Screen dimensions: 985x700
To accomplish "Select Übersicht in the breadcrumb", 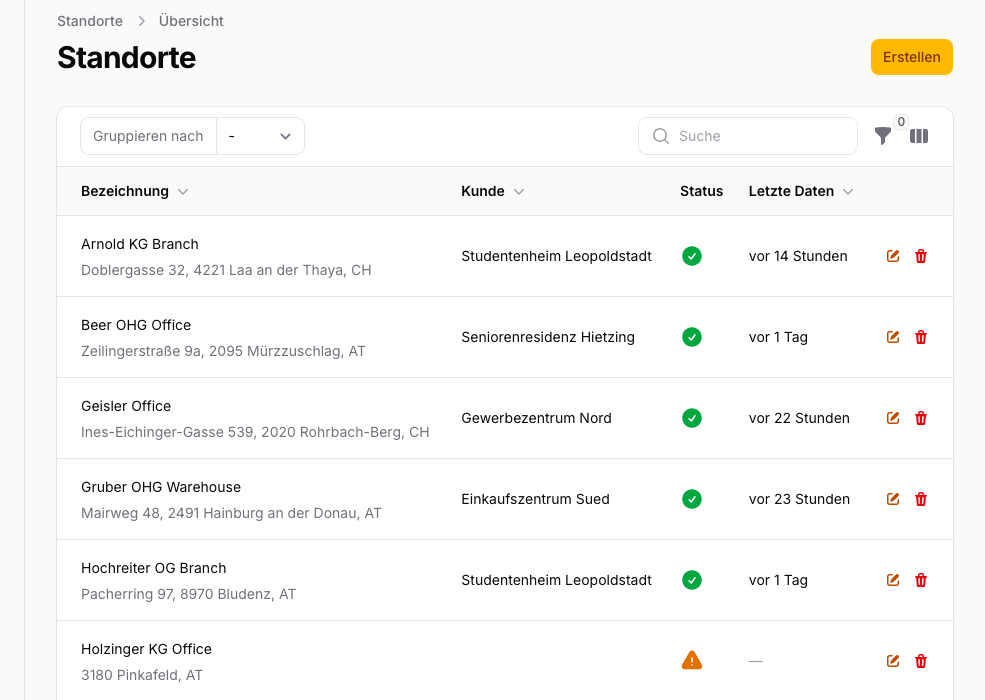I will coord(191,20).
